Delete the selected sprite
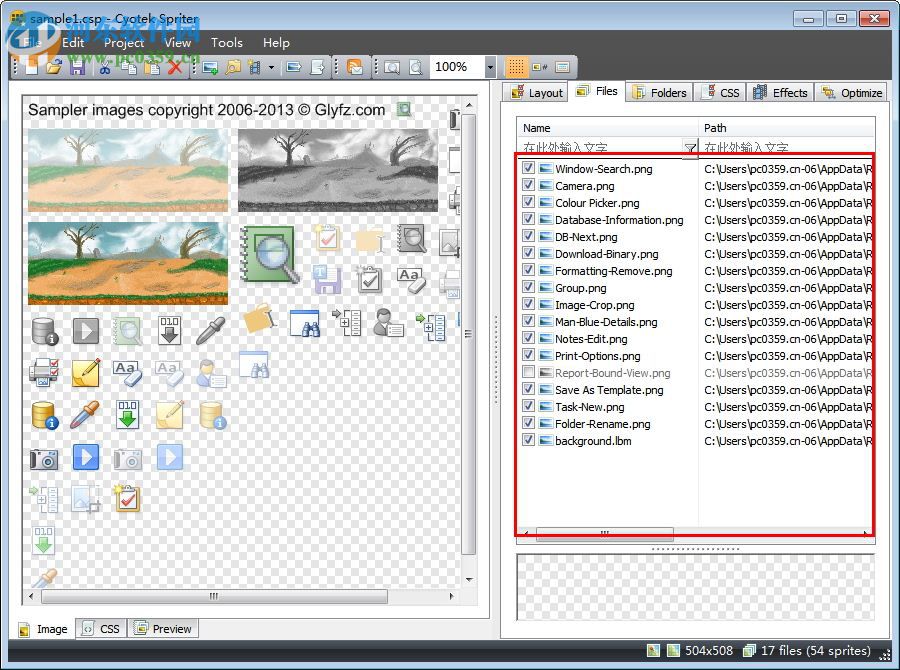Viewport: 900px width, 670px height. [x=178, y=67]
